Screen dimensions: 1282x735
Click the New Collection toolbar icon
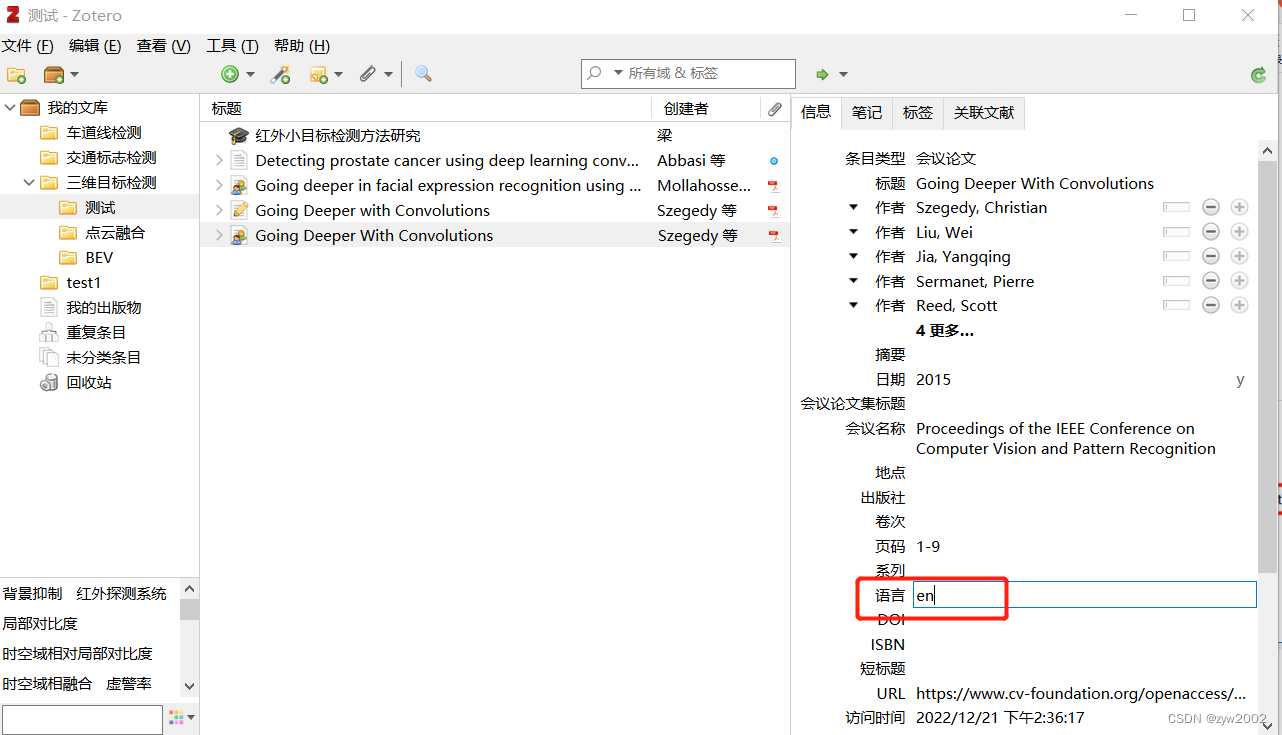[x=16, y=74]
